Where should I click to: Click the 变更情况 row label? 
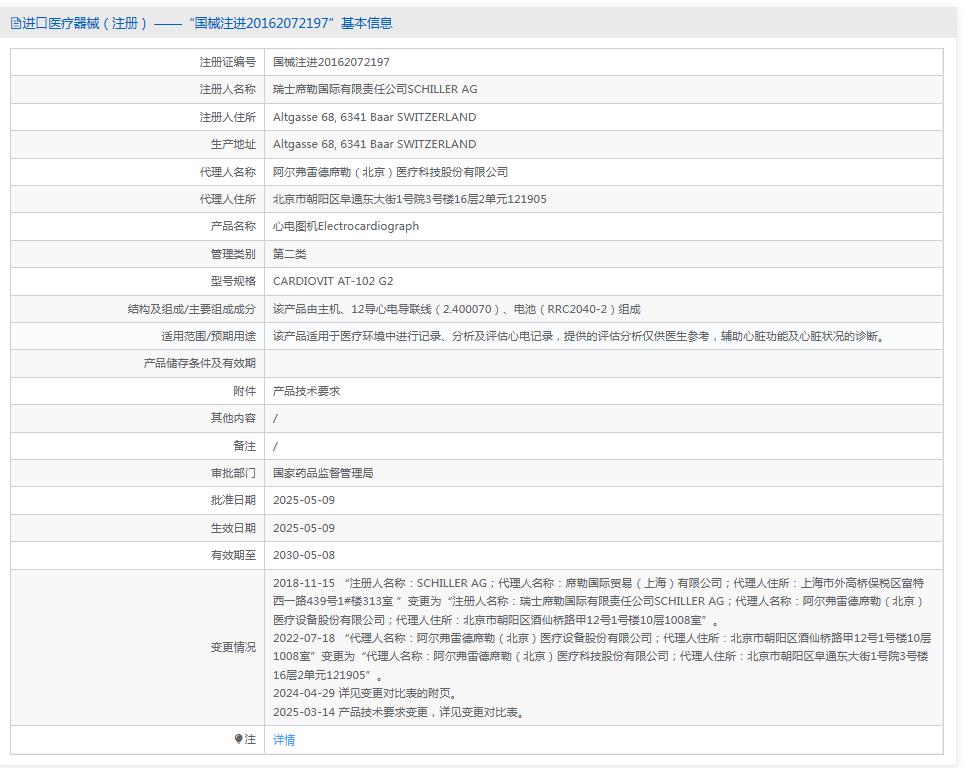pyautogui.click(x=232, y=647)
